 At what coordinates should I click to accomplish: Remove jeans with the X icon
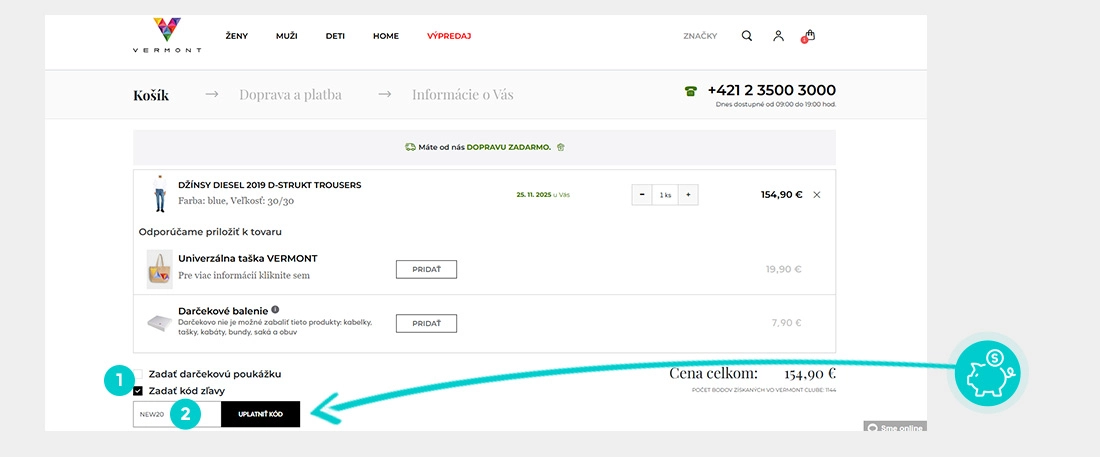coord(817,195)
